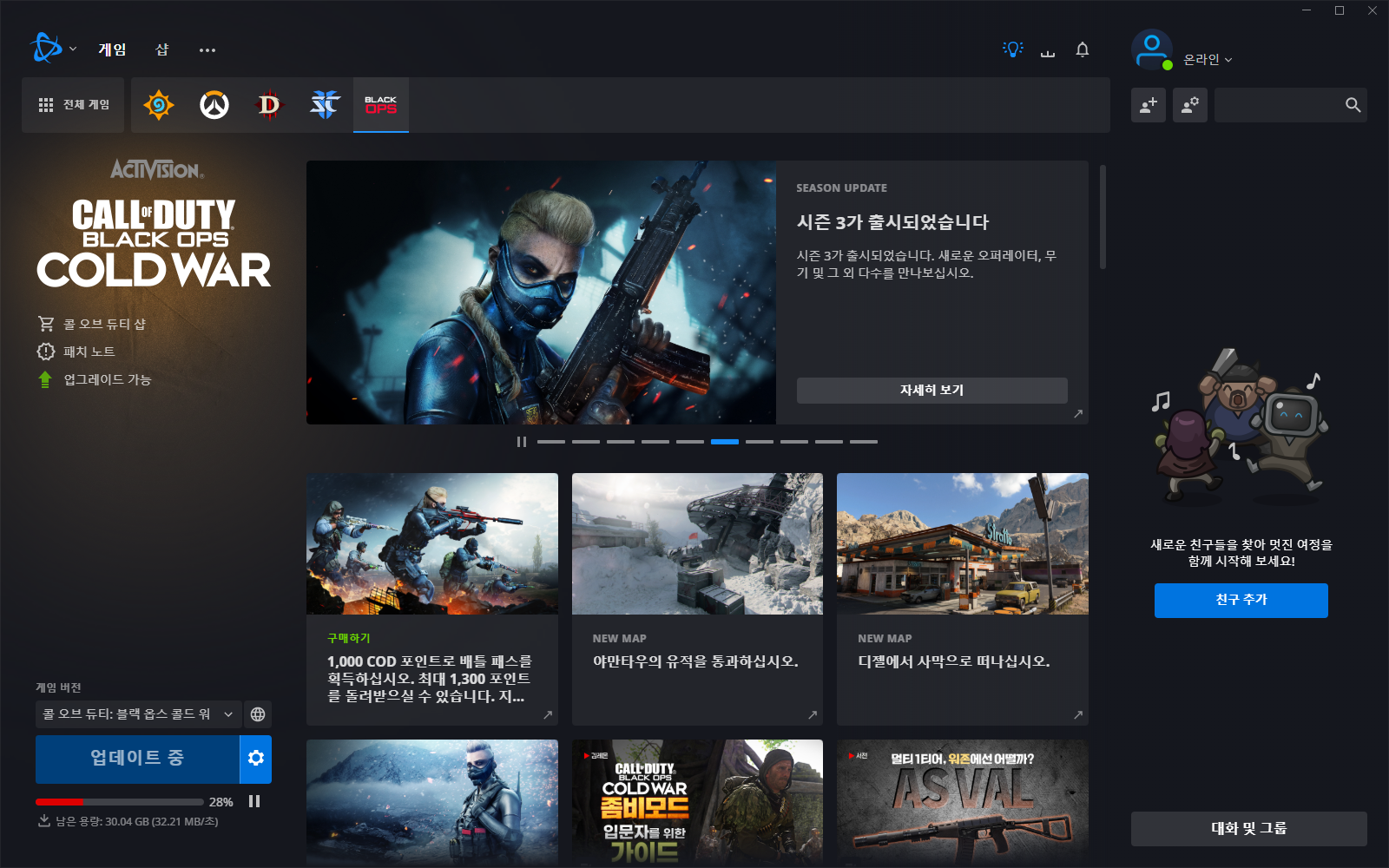Viewport: 1389px width, 868px height.
Task: Open 대화 및 그룹 panel
Action: tap(1249, 829)
